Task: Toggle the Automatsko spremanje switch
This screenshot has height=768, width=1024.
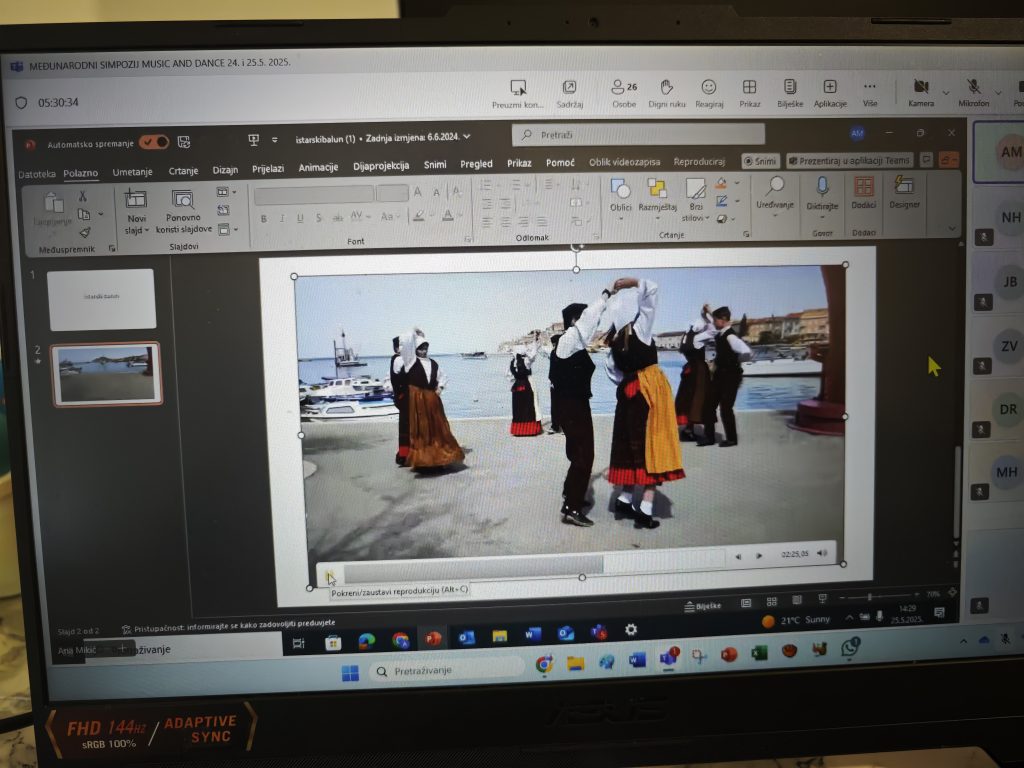Action: pyautogui.click(x=154, y=142)
